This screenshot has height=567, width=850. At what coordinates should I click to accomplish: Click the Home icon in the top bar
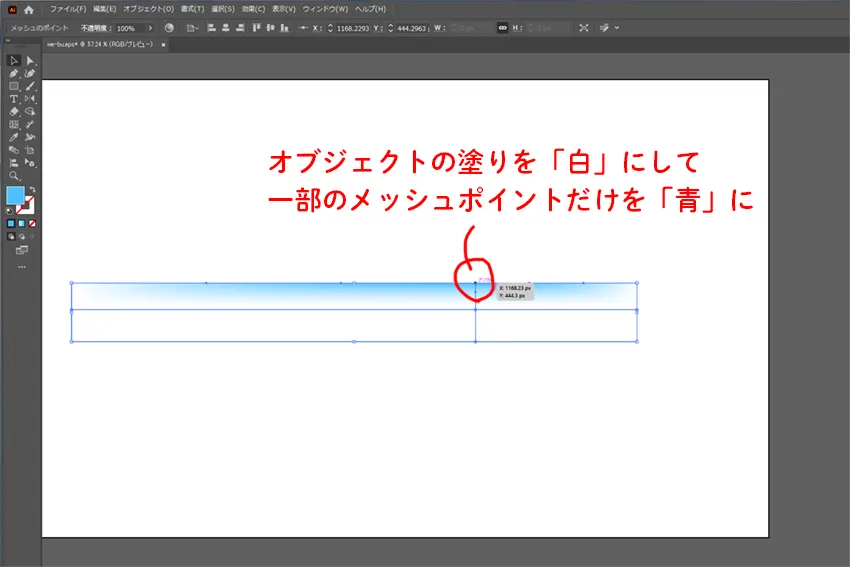pyautogui.click(x=29, y=9)
